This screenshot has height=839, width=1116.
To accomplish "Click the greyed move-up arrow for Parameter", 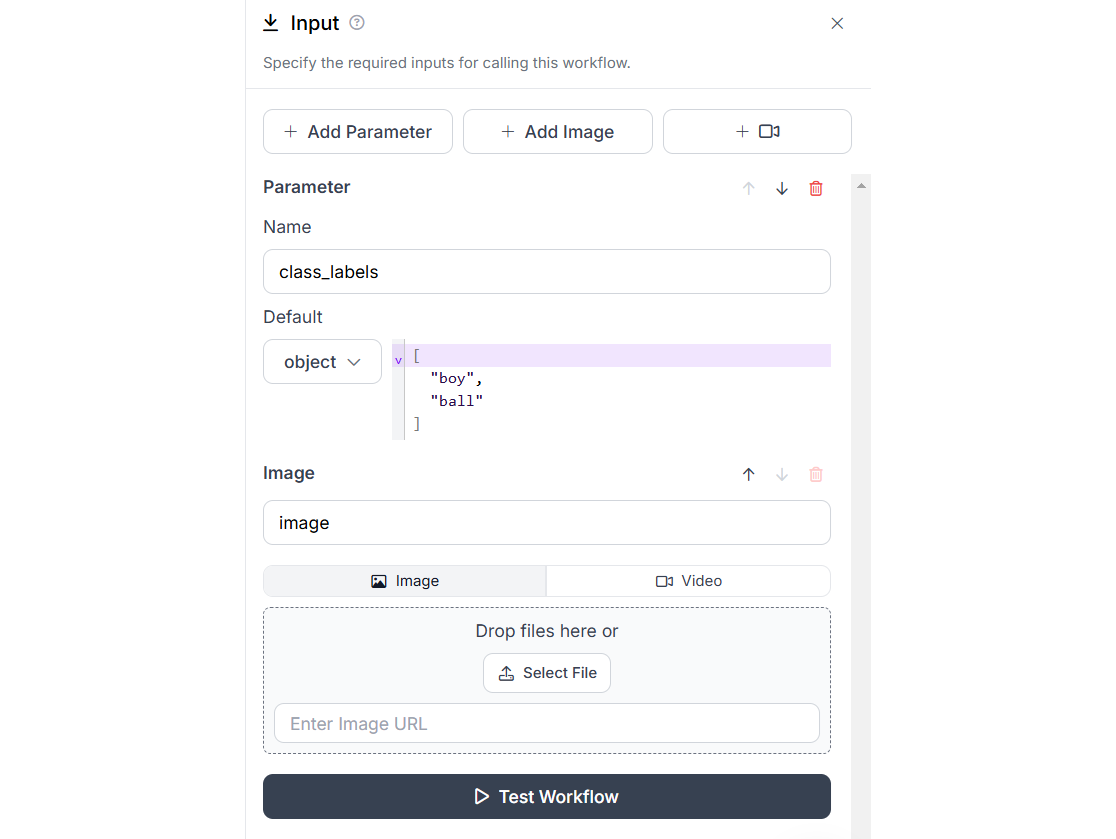I will click(x=748, y=189).
